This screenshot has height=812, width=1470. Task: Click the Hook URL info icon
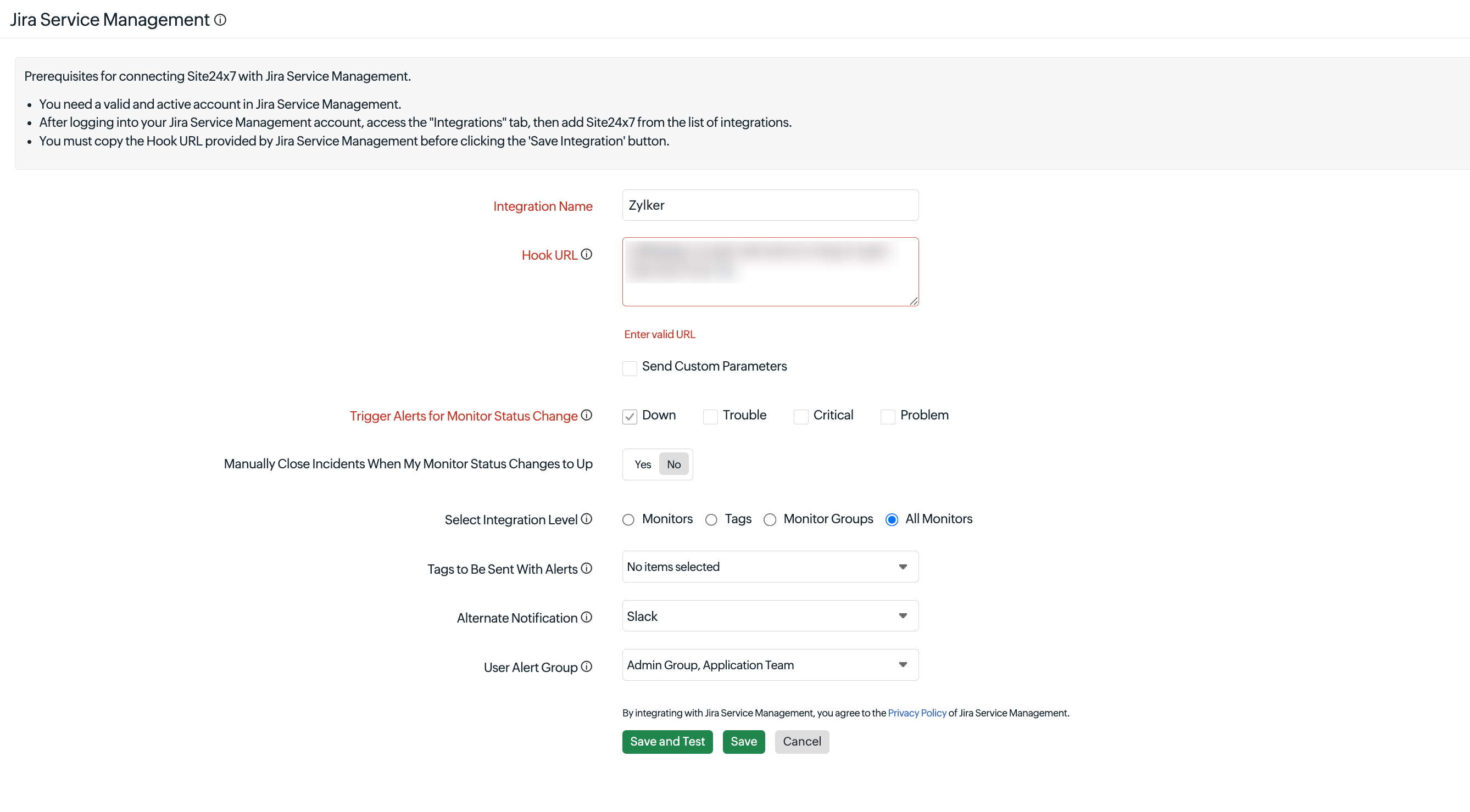(x=587, y=254)
